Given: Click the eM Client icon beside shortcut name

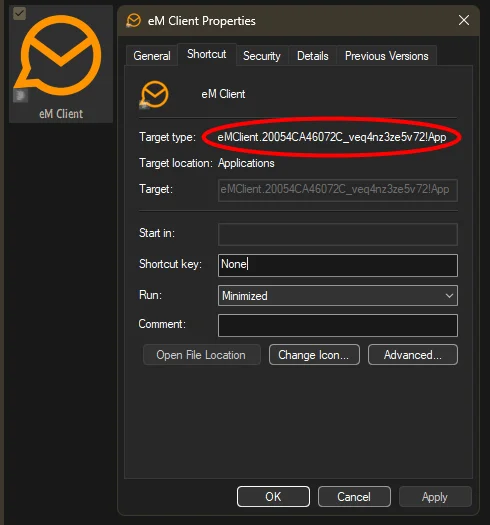Looking at the screenshot, I should coord(154,94).
